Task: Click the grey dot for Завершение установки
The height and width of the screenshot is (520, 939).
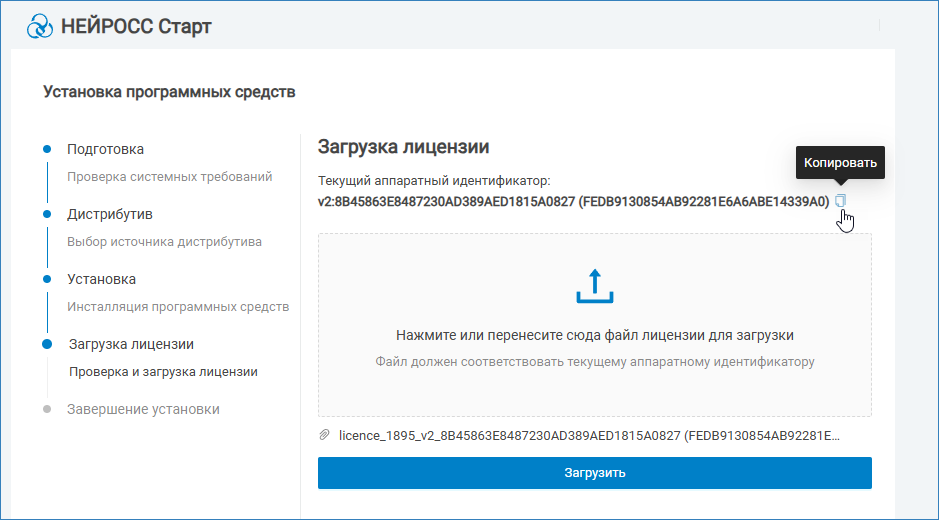Action: [x=47, y=409]
